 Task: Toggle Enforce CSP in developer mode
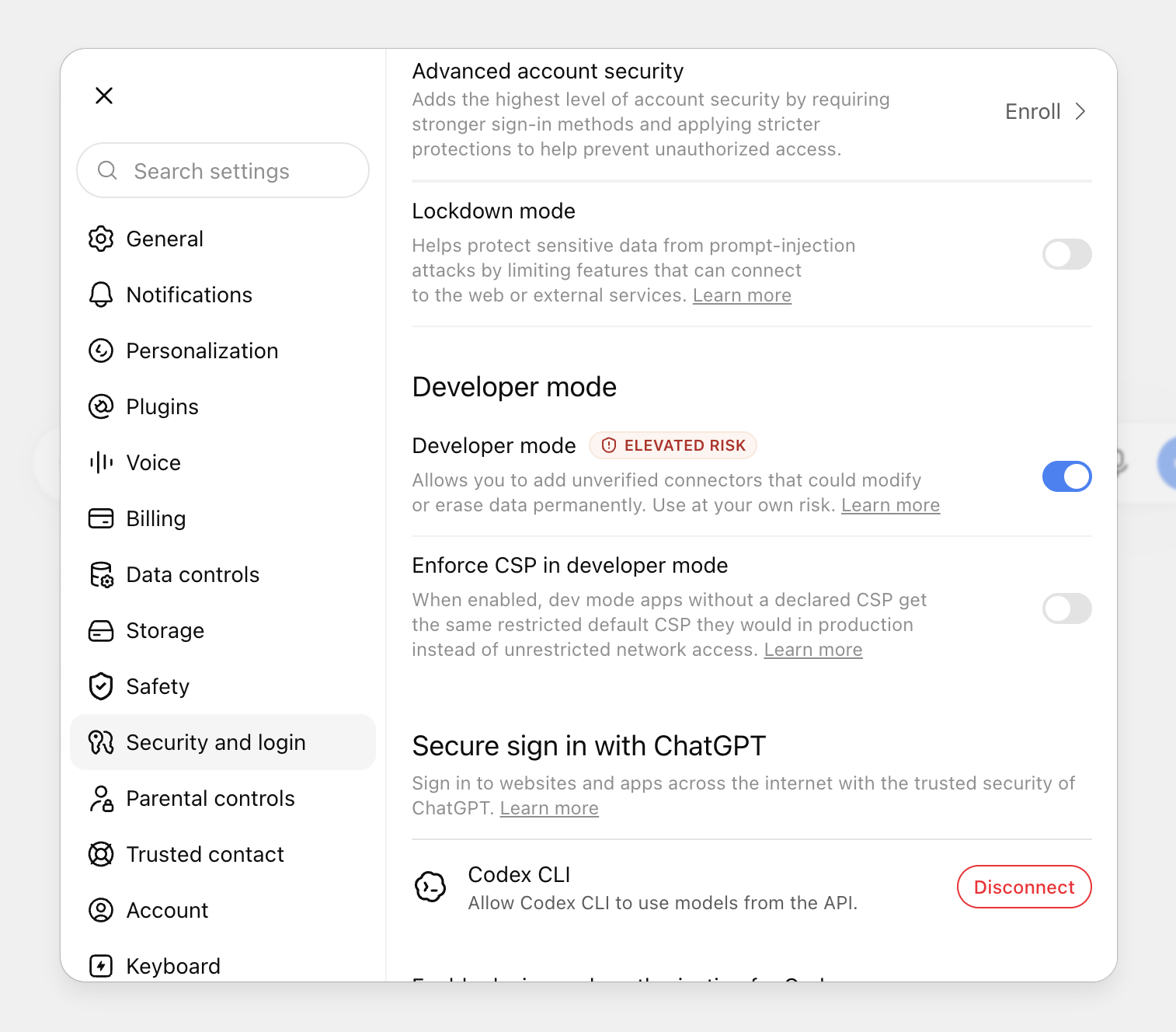tap(1066, 608)
